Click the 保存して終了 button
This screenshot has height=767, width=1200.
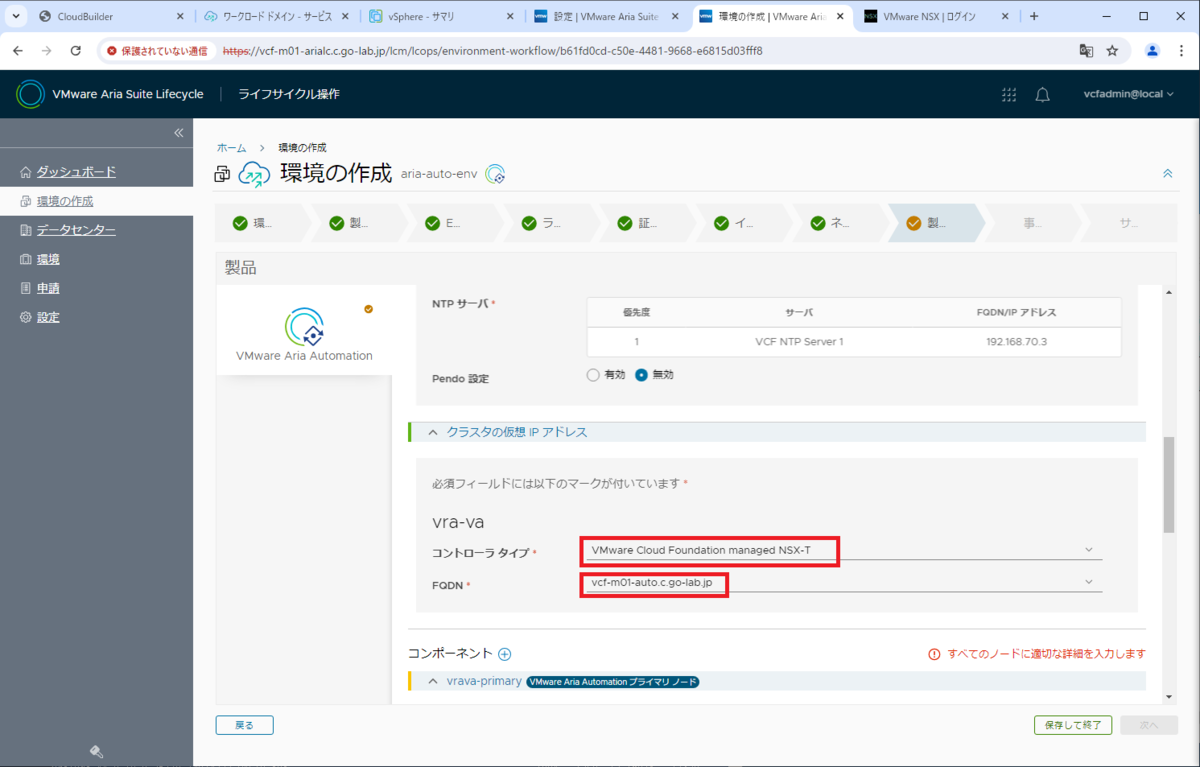pyautogui.click(x=1072, y=725)
